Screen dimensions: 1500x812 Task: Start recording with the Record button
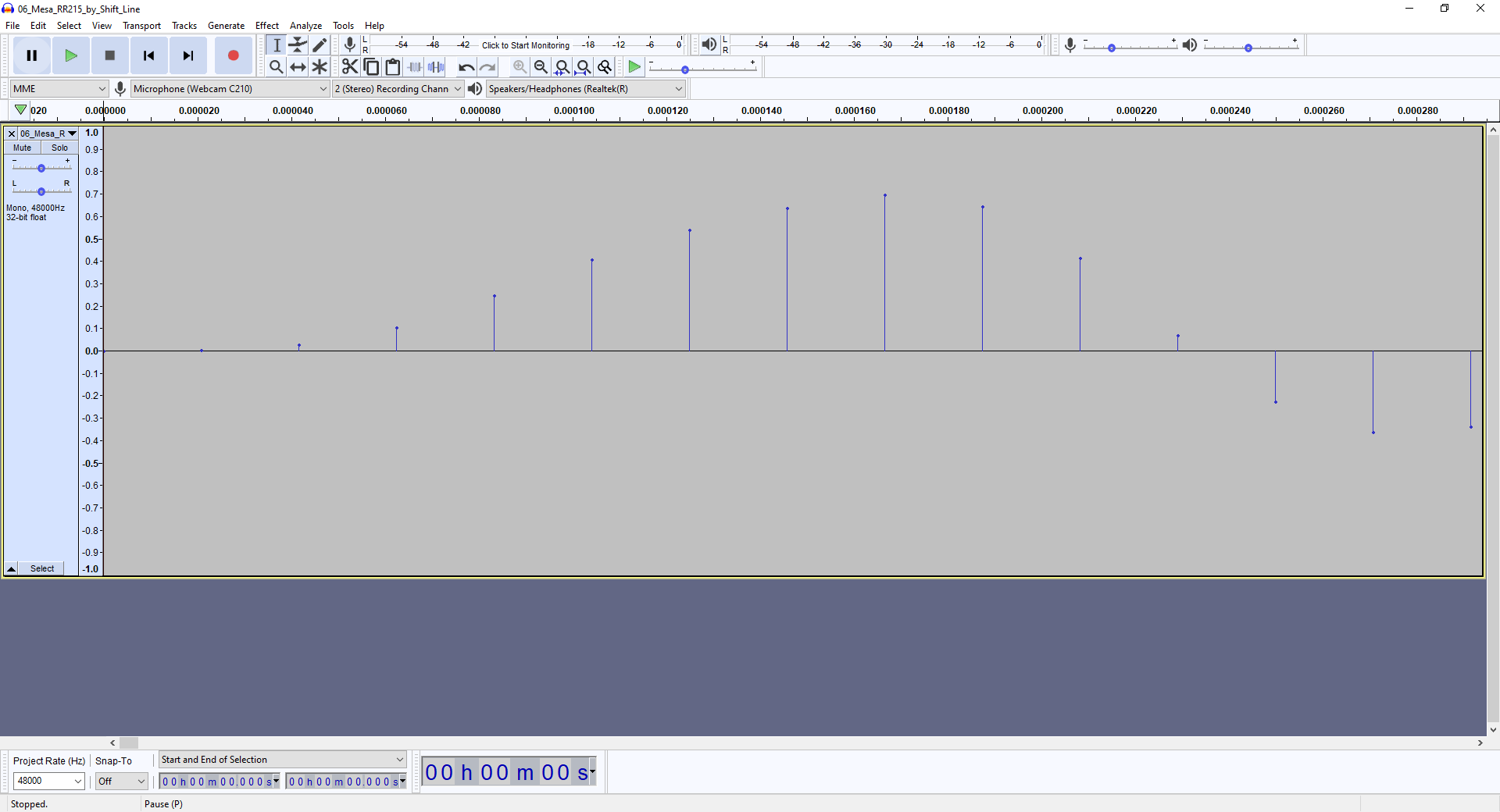tap(233, 55)
